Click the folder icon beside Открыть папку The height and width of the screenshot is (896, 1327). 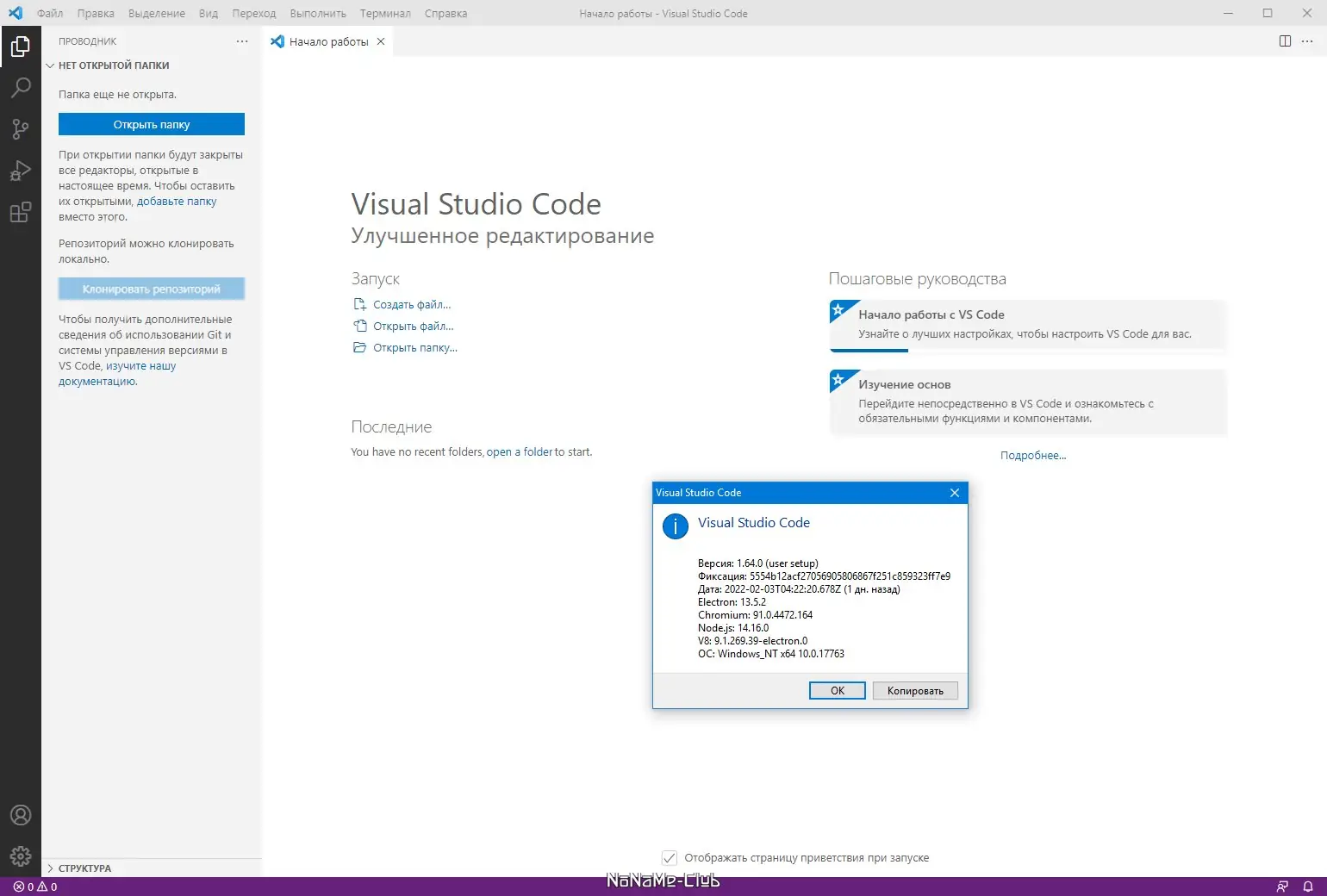360,347
